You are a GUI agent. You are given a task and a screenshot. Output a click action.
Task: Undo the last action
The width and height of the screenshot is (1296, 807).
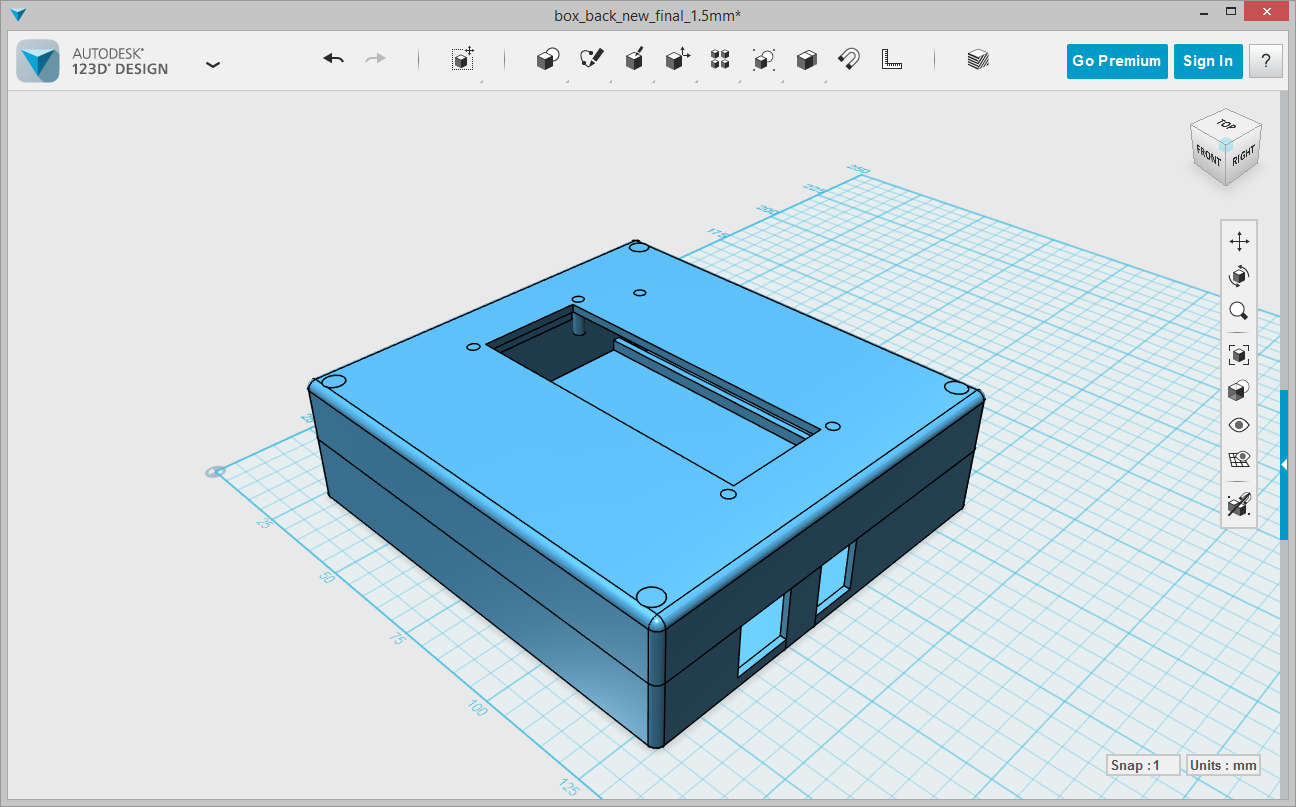point(334,60)
